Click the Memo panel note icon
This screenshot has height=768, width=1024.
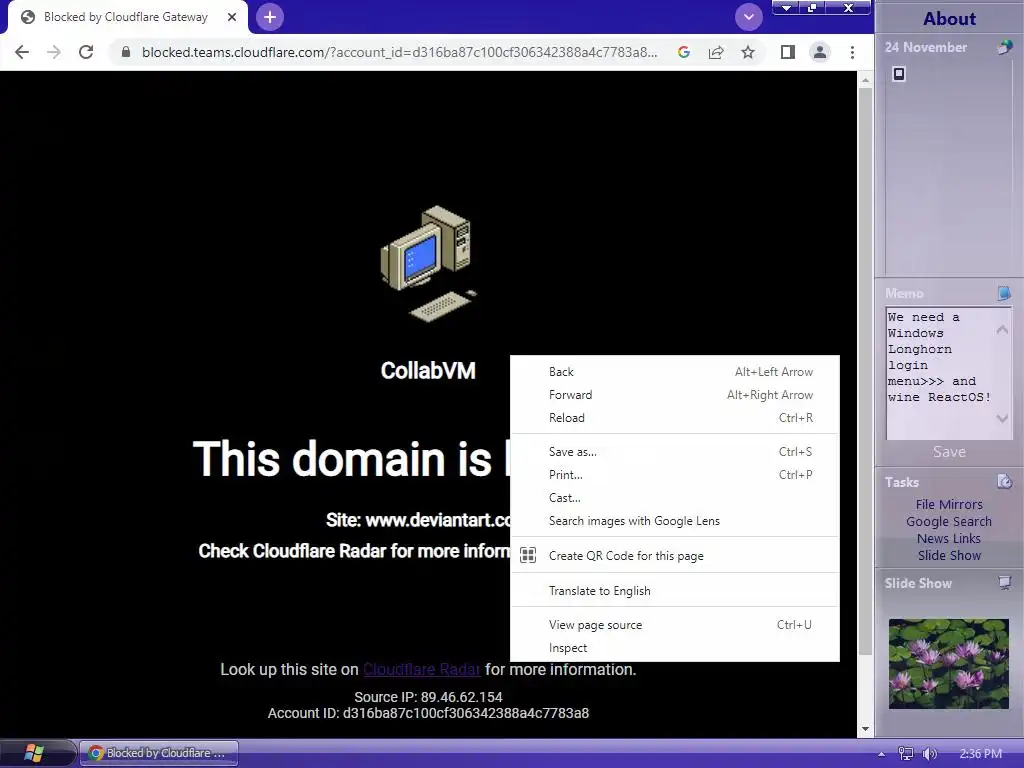(x=1004, y=293)
